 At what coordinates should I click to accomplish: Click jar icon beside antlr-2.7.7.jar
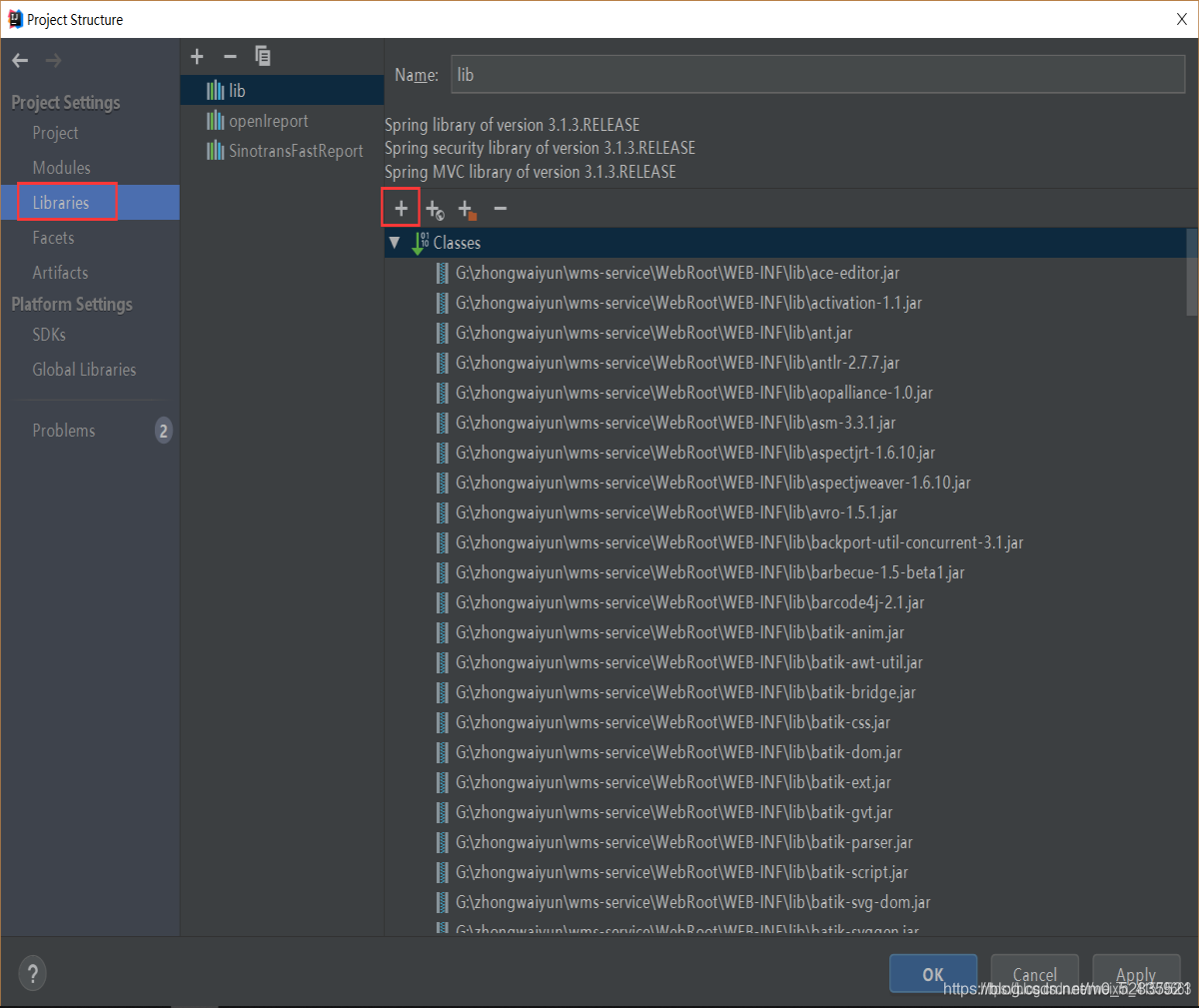[x=443, y=363]
